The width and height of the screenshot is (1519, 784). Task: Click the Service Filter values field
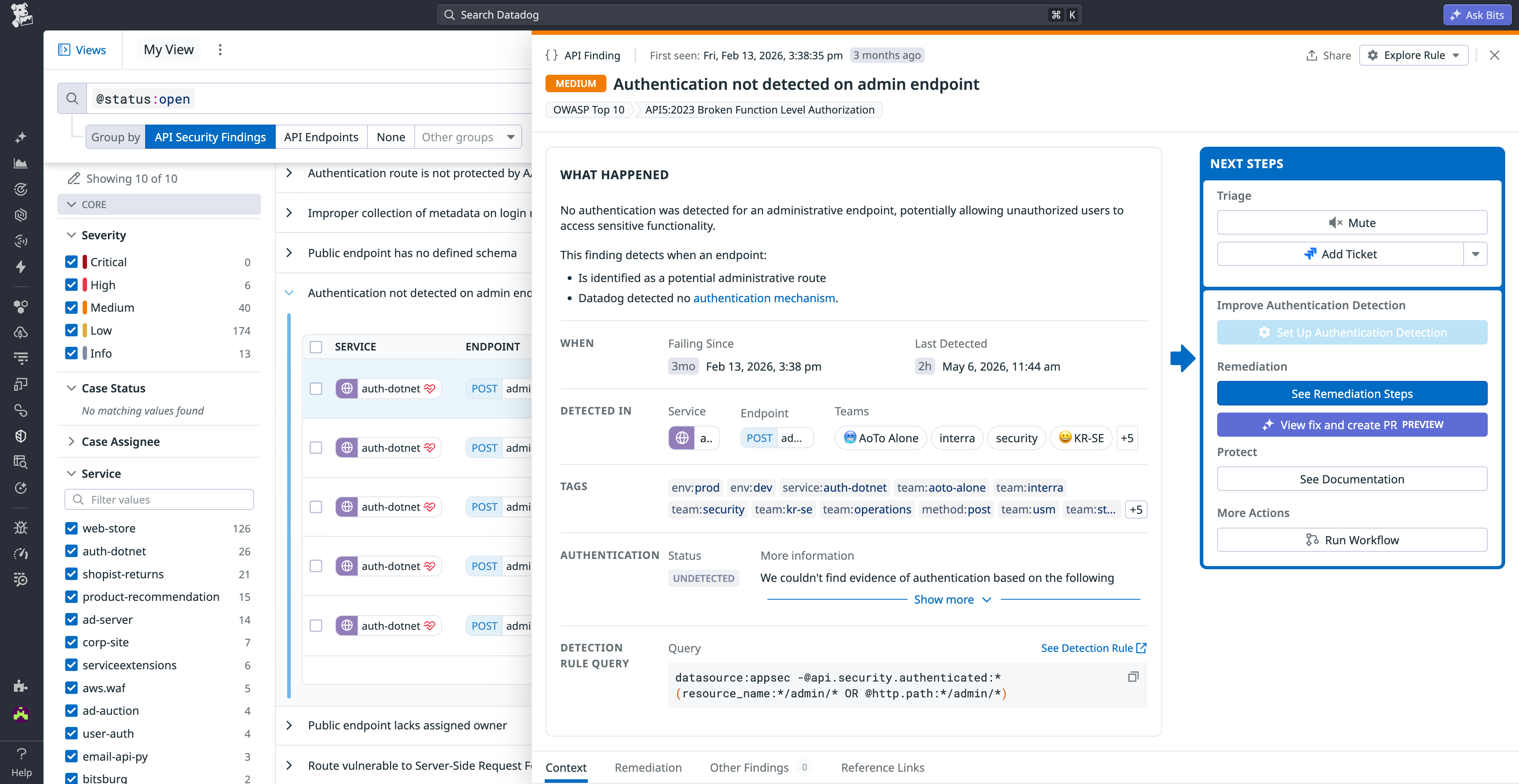[159, 499]
